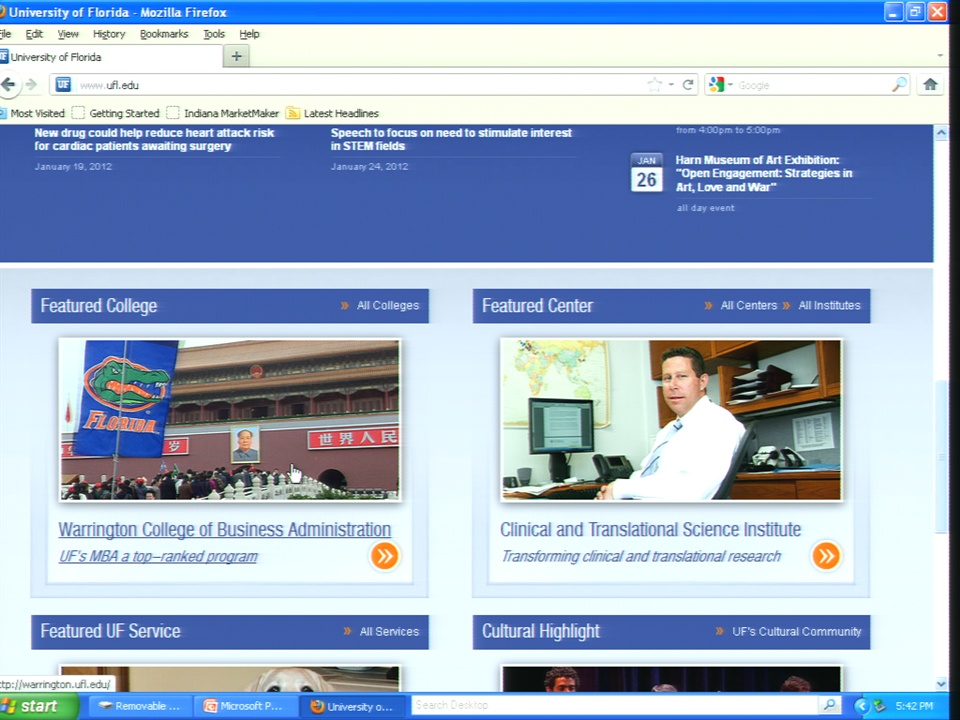Click the Windows start button

pos(39,706)
